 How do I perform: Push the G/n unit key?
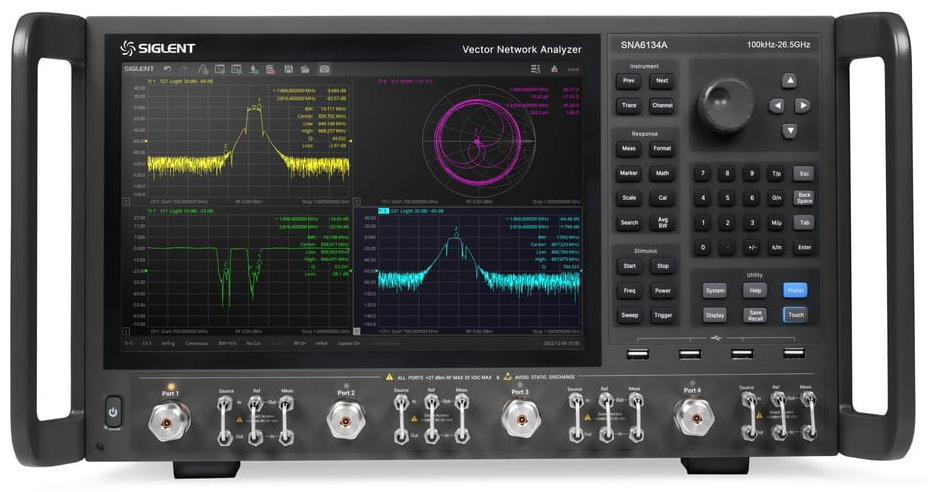(x=776, y=198)
